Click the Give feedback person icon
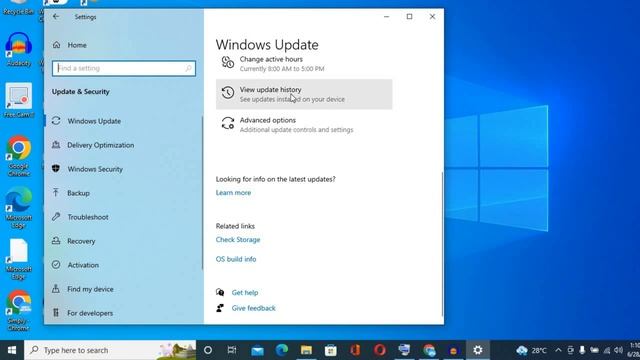Image resolution: width=640 pixels, height=360 pixels. click(220, 308)
